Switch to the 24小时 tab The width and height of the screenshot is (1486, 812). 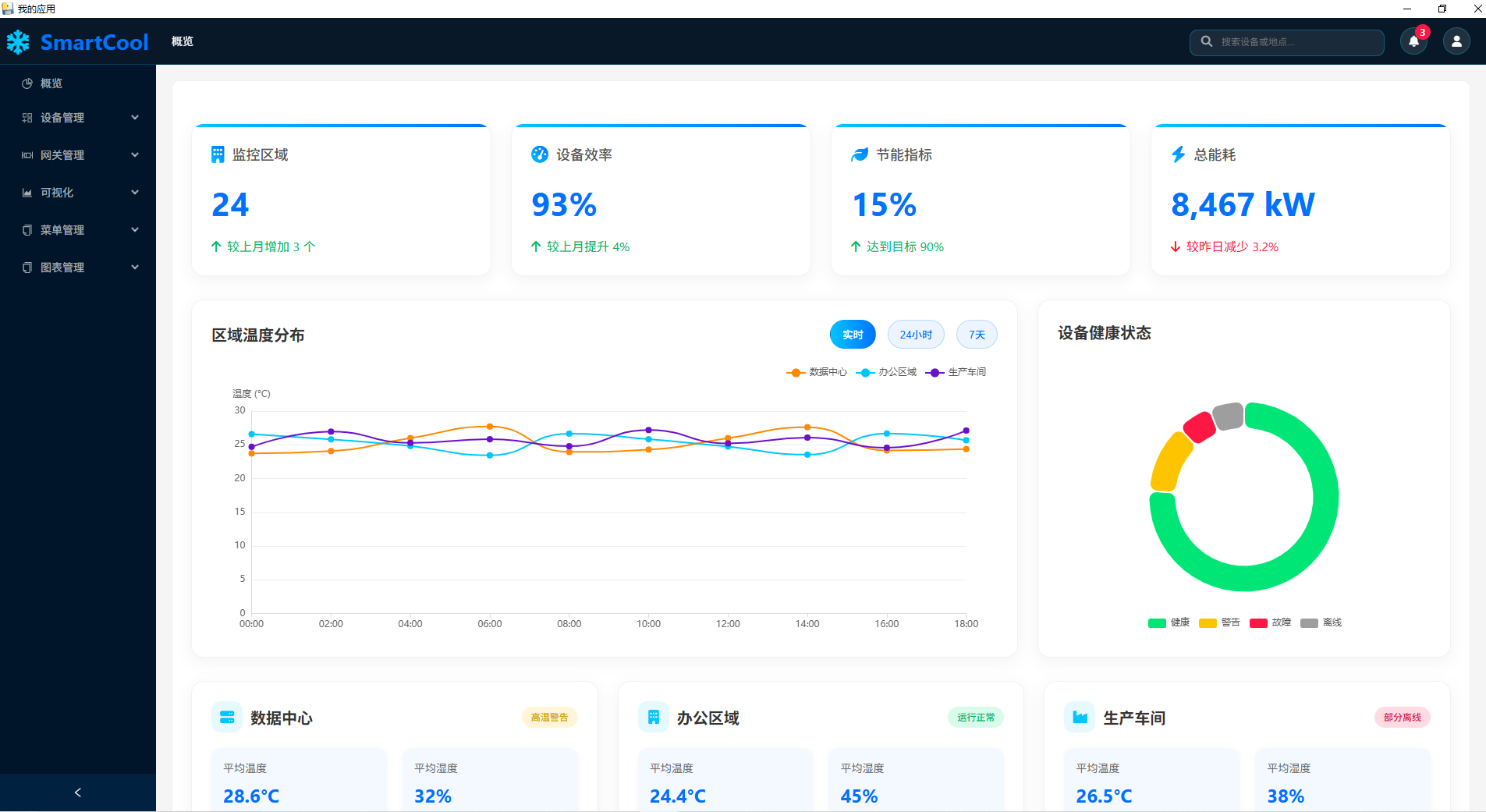coord(914,334)
